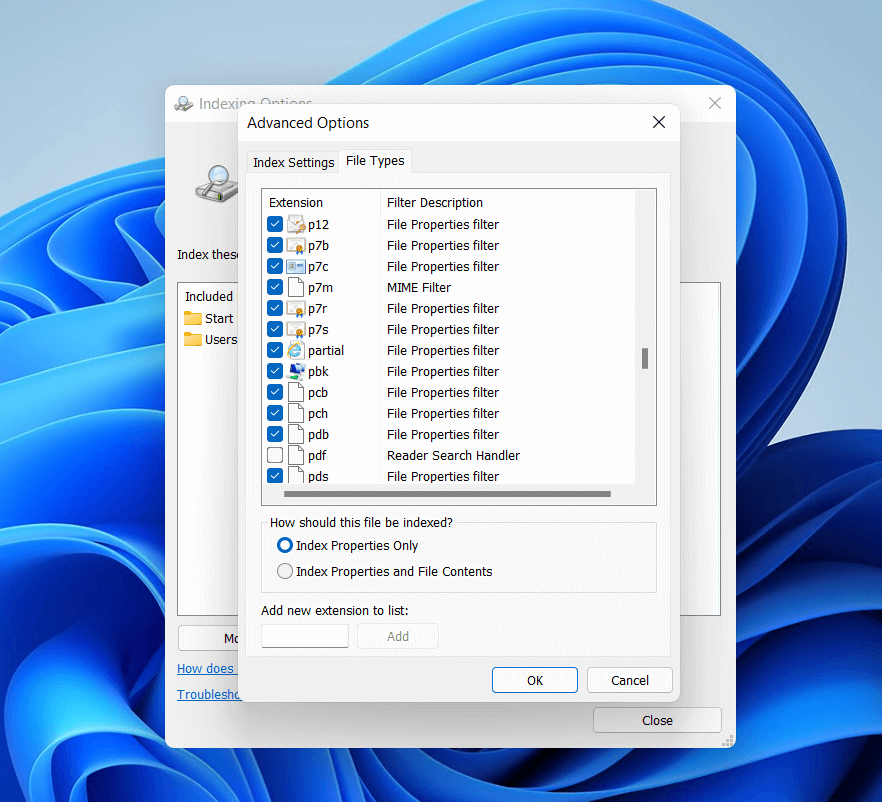Screen dimensions: 882x802
Task: Uncheck the pdb extension checkbox
Action: click(x=274, y=434)
